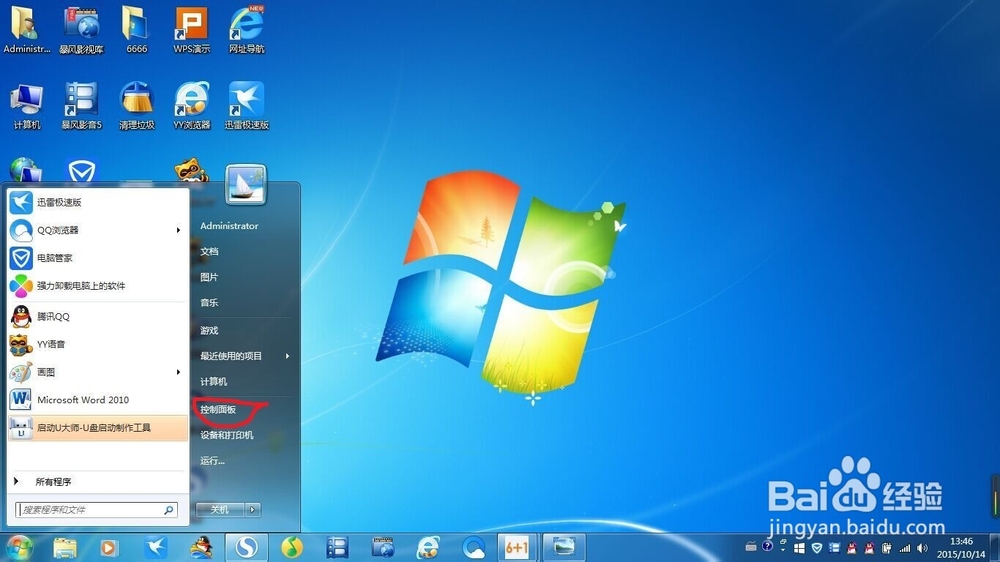Launch 腾讯QQ from the Start menu

click(98, 316)
